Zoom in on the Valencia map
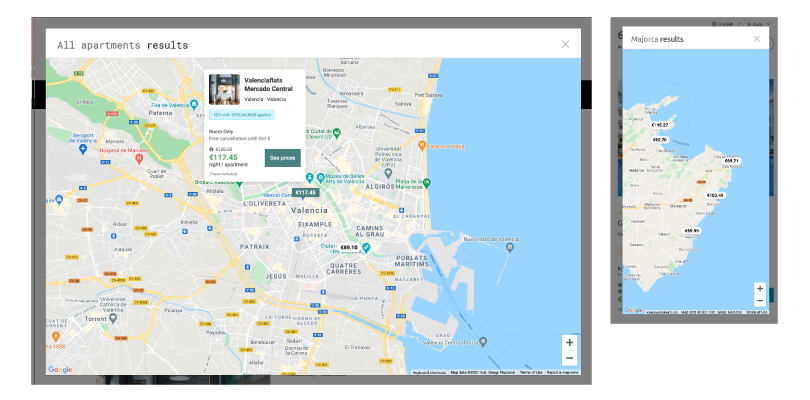The height and width of the screenshot is (400, 810). [x=569, y=343]
